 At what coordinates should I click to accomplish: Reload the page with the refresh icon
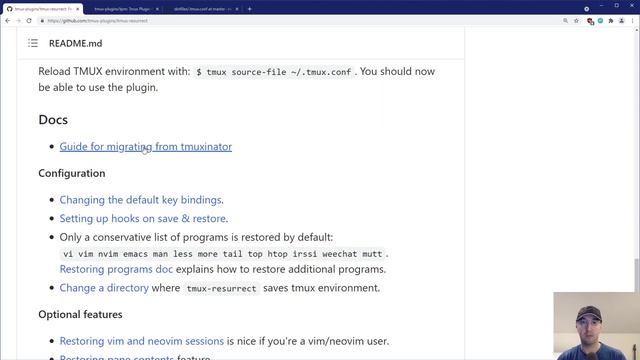tap(29, 21)
